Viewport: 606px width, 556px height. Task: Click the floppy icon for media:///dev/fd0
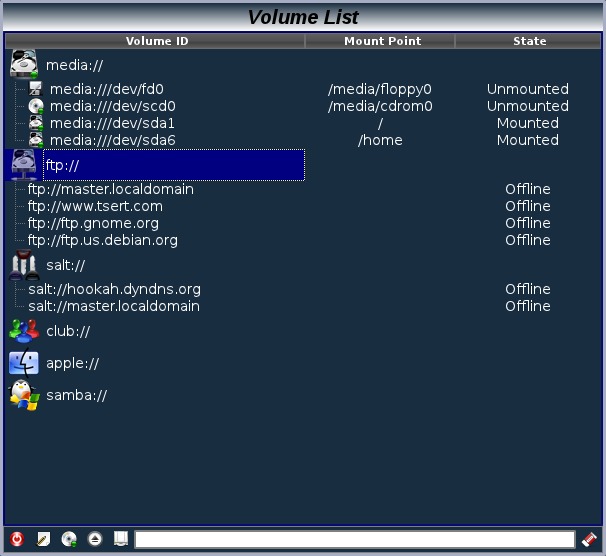tap(36, 89)
